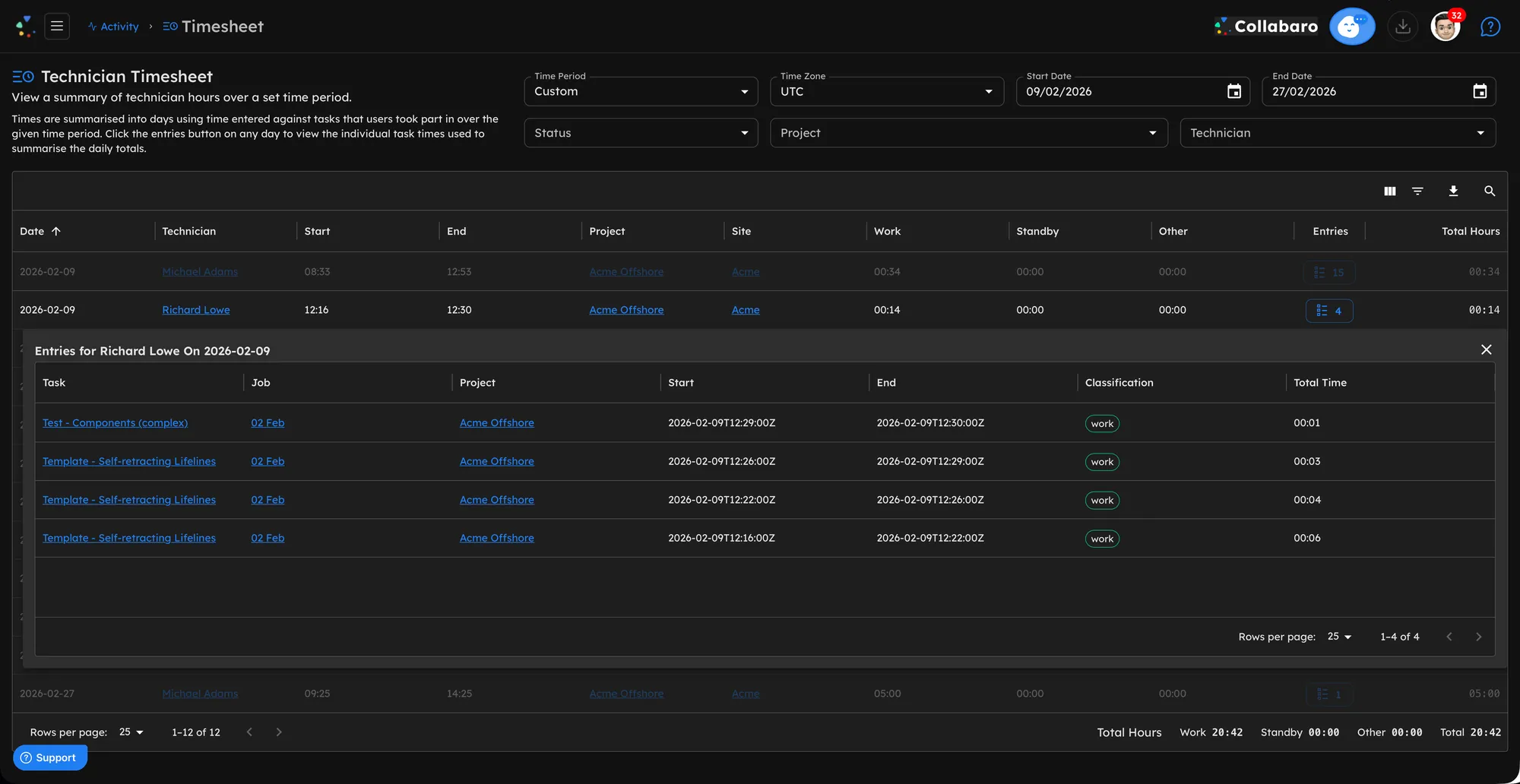Screen dimensions: 1520x784
Task: Change entries panel rows per page
Action: pos(1339,637)
